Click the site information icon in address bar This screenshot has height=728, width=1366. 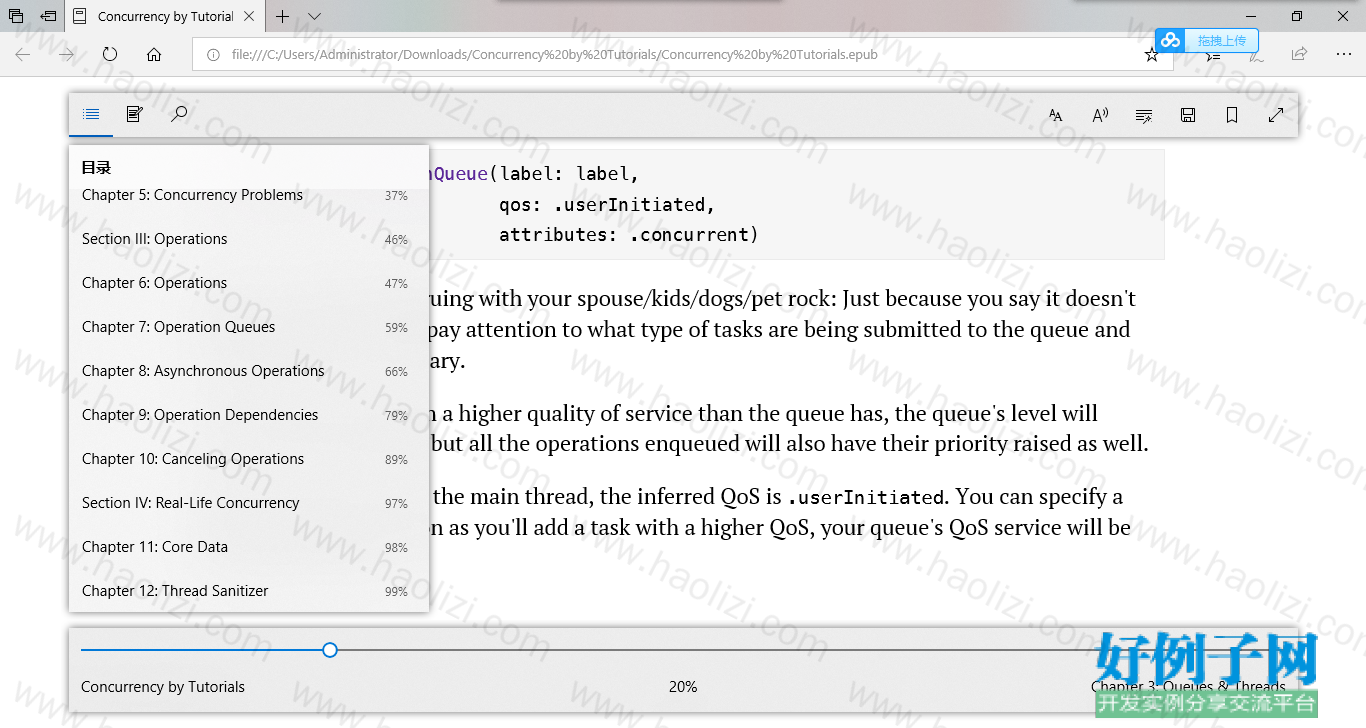(x=212, y=55)
